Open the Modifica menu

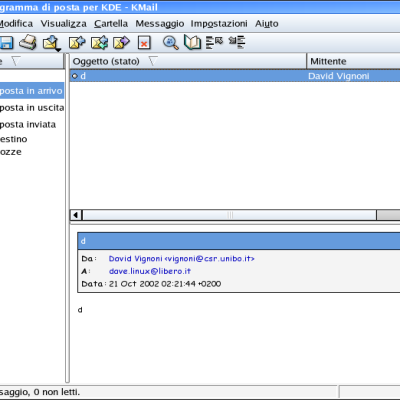(16, 24)
